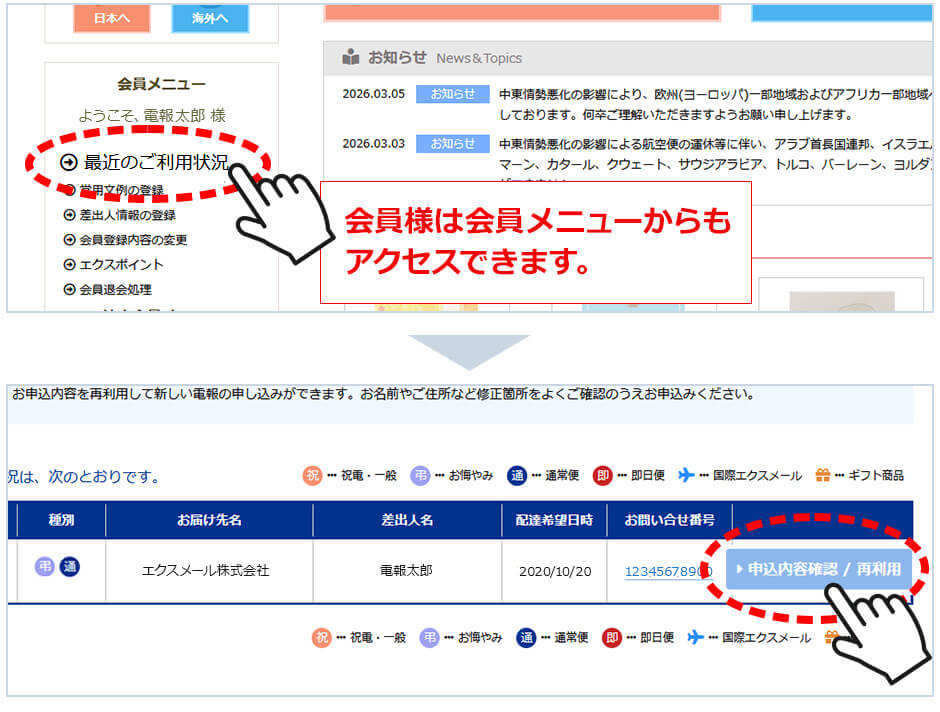940x712 pixels.
Task: Click the airplane icon in the legend above the table
Action: [x=686, y=475]
